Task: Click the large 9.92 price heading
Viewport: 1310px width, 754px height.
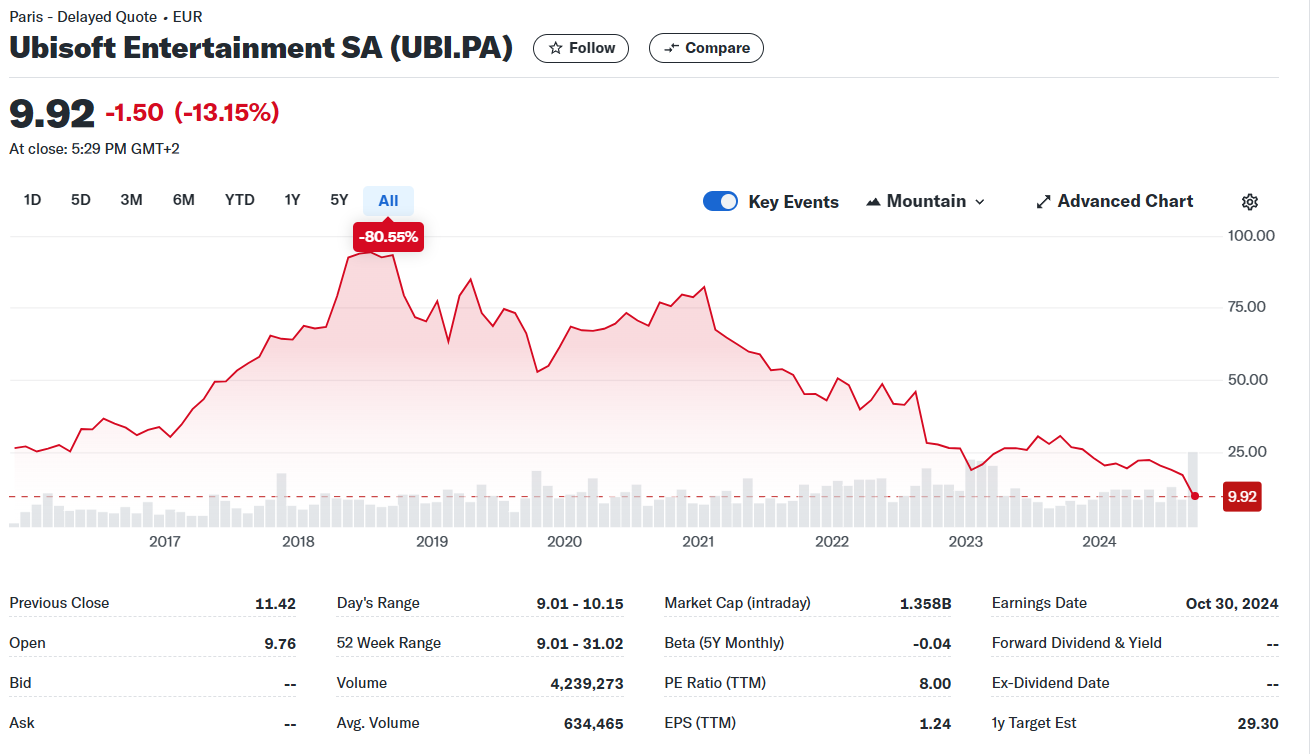Action: click(52, 113)
